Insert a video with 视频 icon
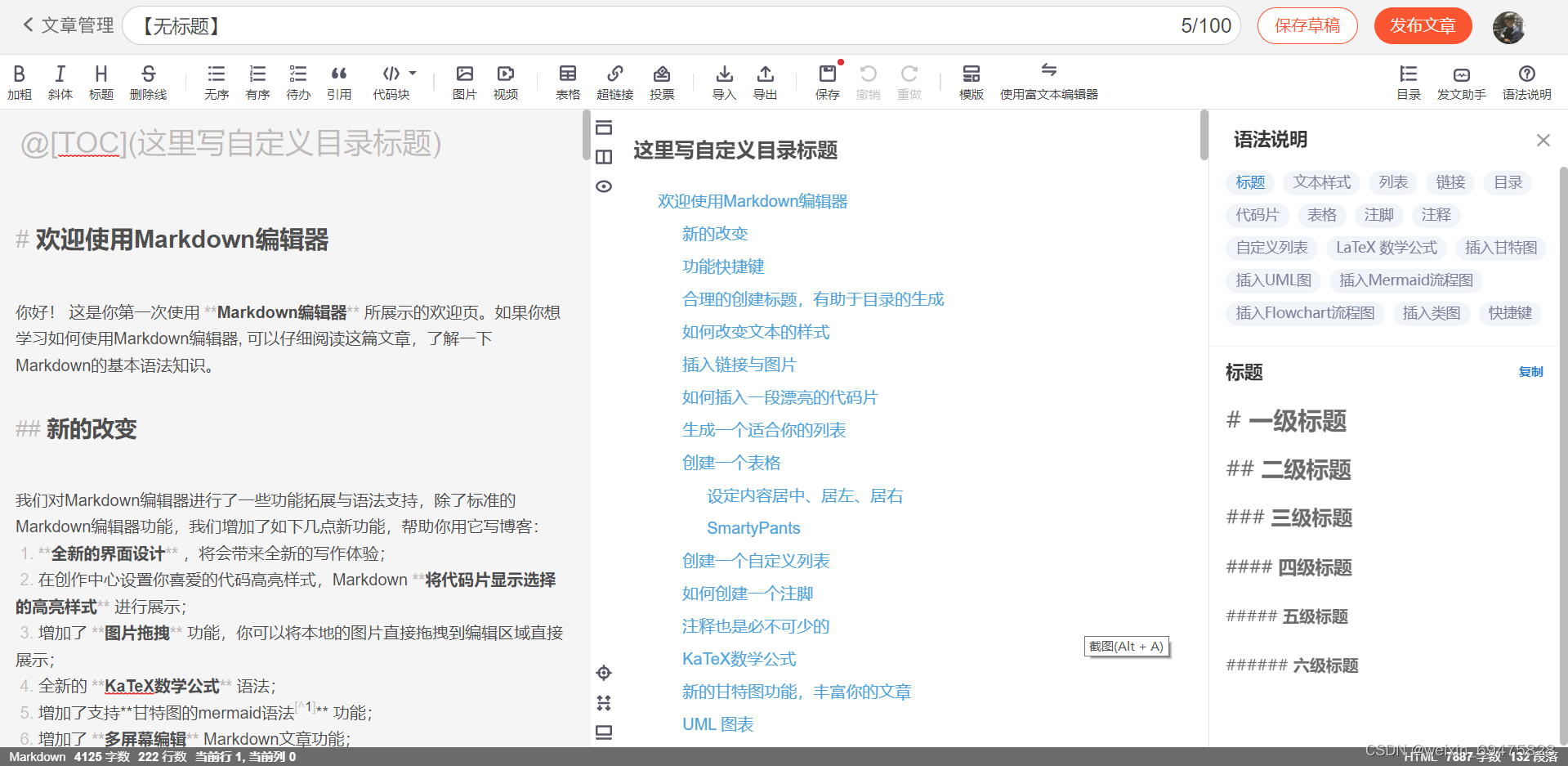The image size is (1568, 766). [506, 83]
